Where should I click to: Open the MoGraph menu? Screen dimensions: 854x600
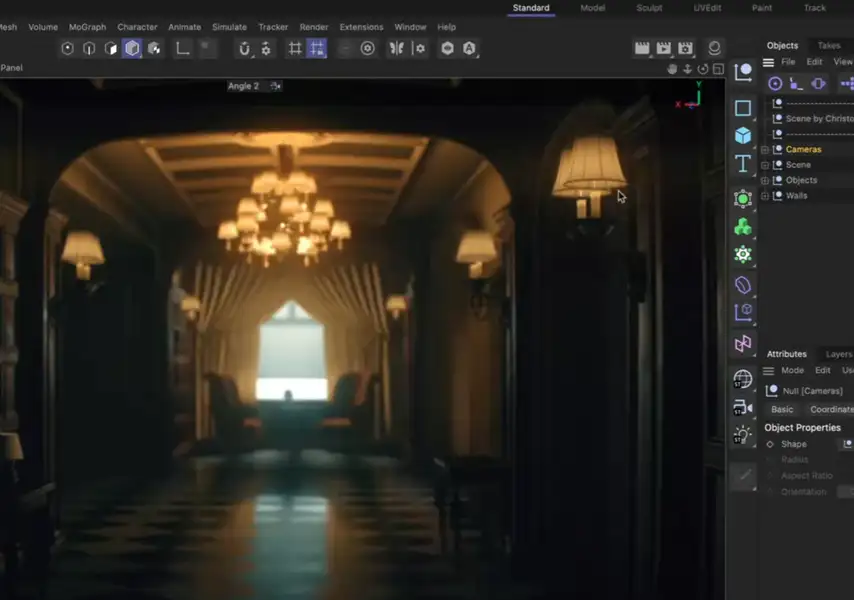(x=84, y=27)
